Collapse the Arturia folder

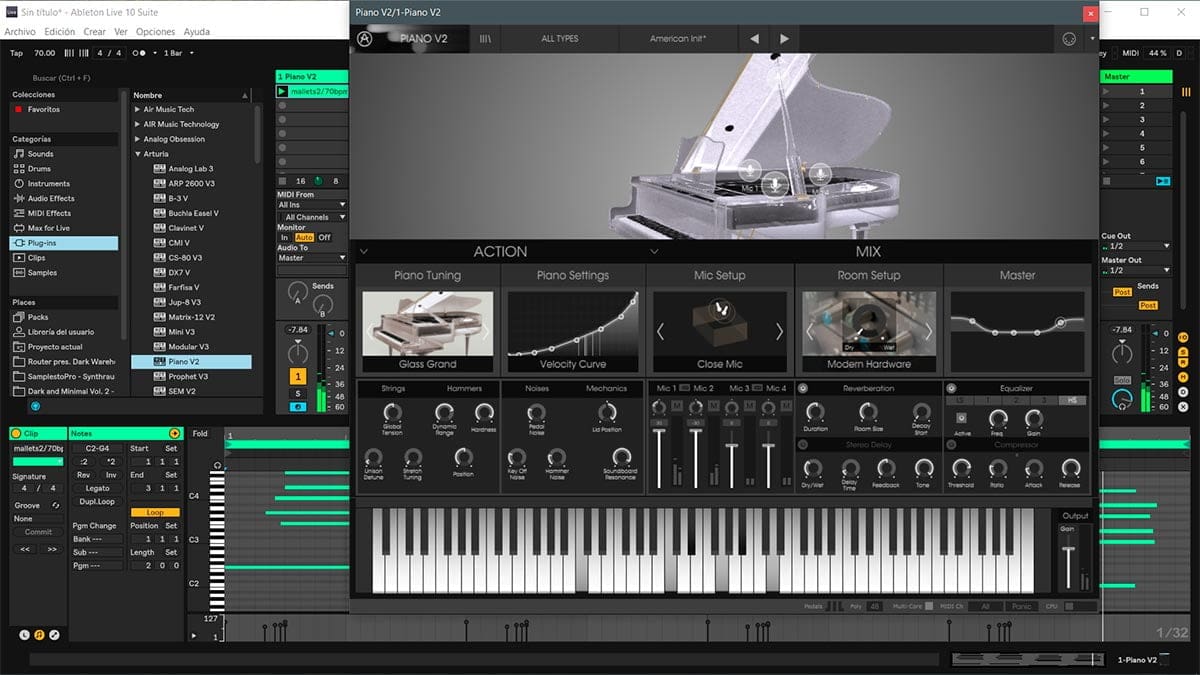pos(137,154)
